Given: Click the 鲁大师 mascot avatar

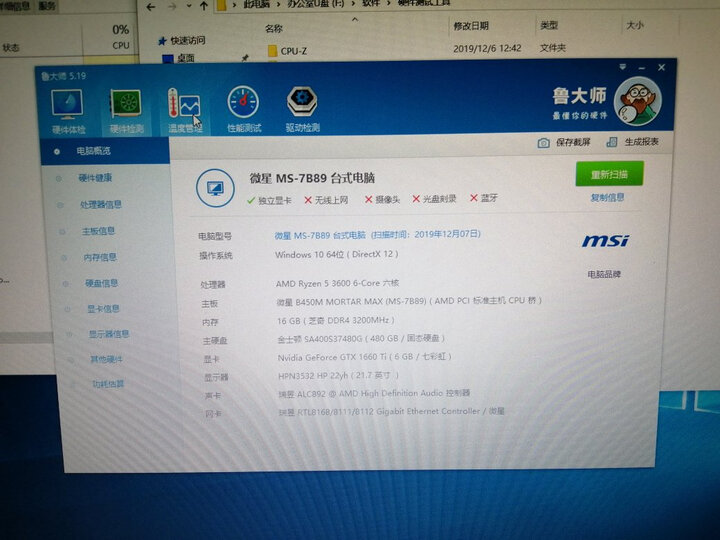Looking at the screenshot, I should [638, 101].
